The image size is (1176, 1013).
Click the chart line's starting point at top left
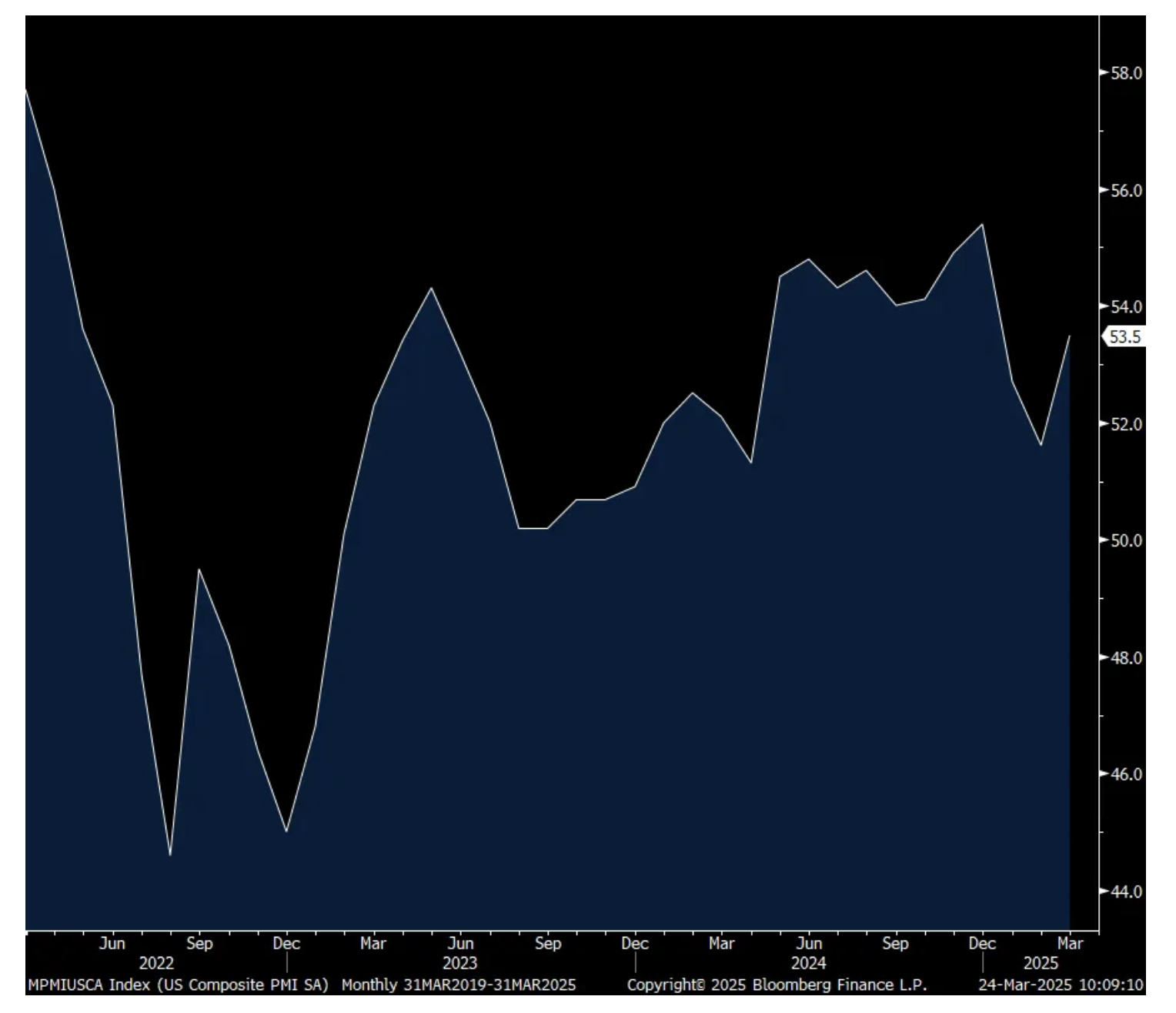26,90
